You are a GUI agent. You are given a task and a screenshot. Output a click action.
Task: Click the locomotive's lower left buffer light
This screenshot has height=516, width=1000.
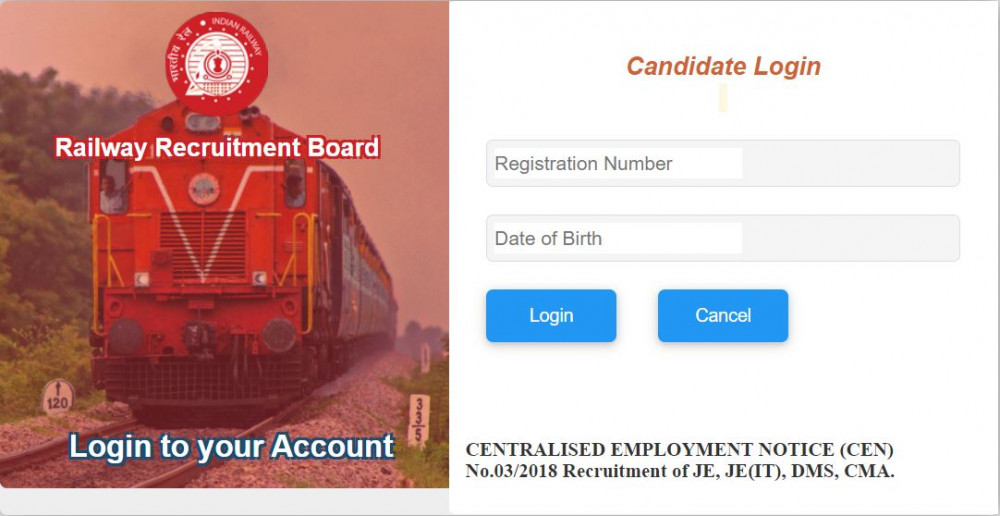pyautogui.click(x=125, y=335)
